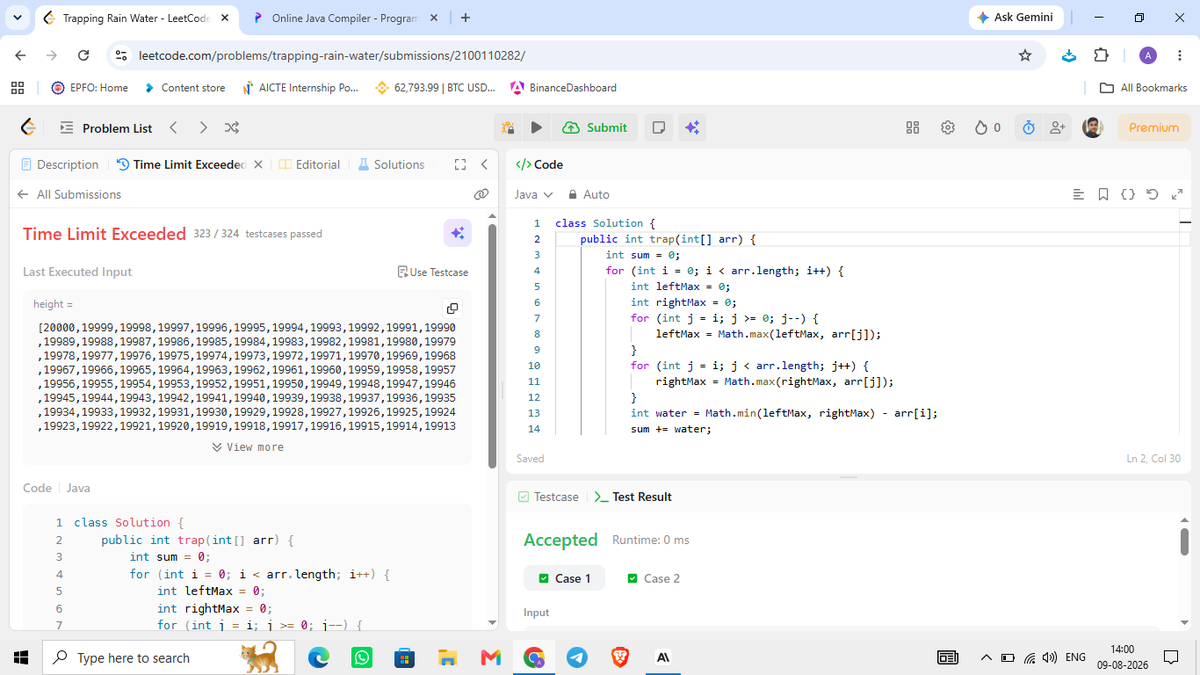Open Chrome's tab search dropdown arrow
Viewport: 1200px width, 675px height.
coord(19,19)
